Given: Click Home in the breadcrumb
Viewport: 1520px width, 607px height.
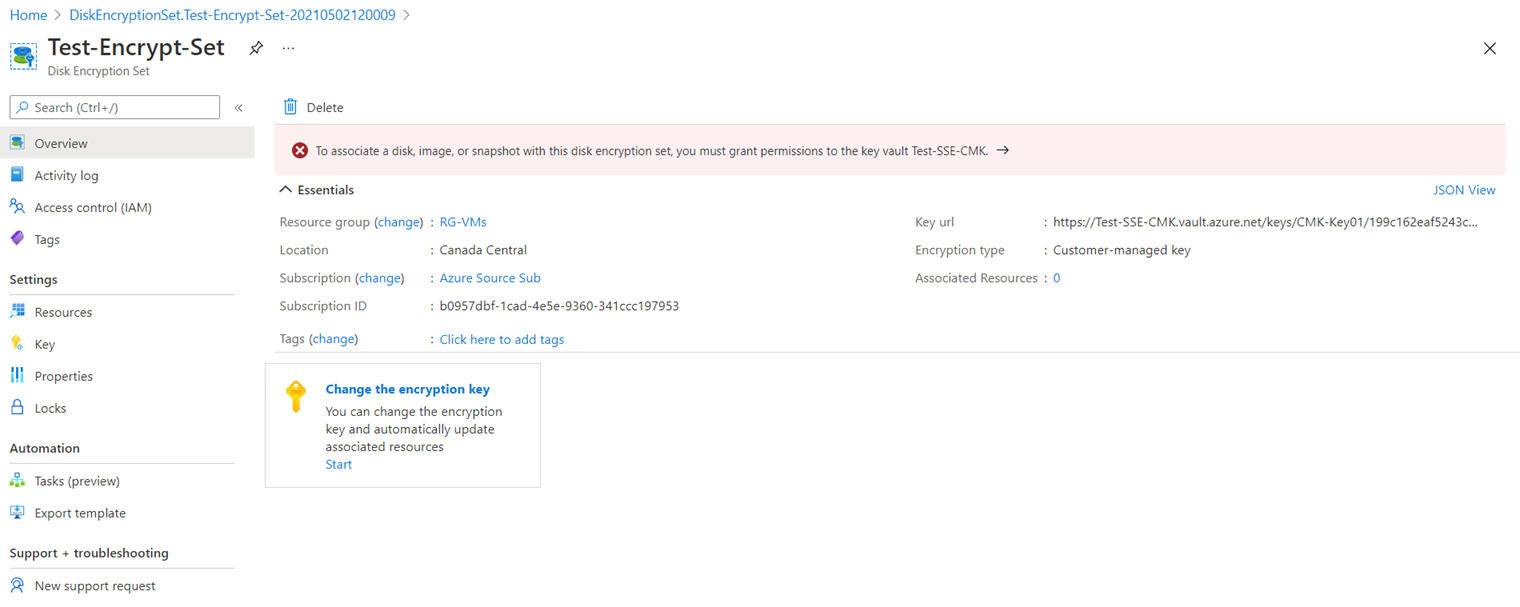Looking at the screenshot, I should pyautogui.click(x=28, y=15).
